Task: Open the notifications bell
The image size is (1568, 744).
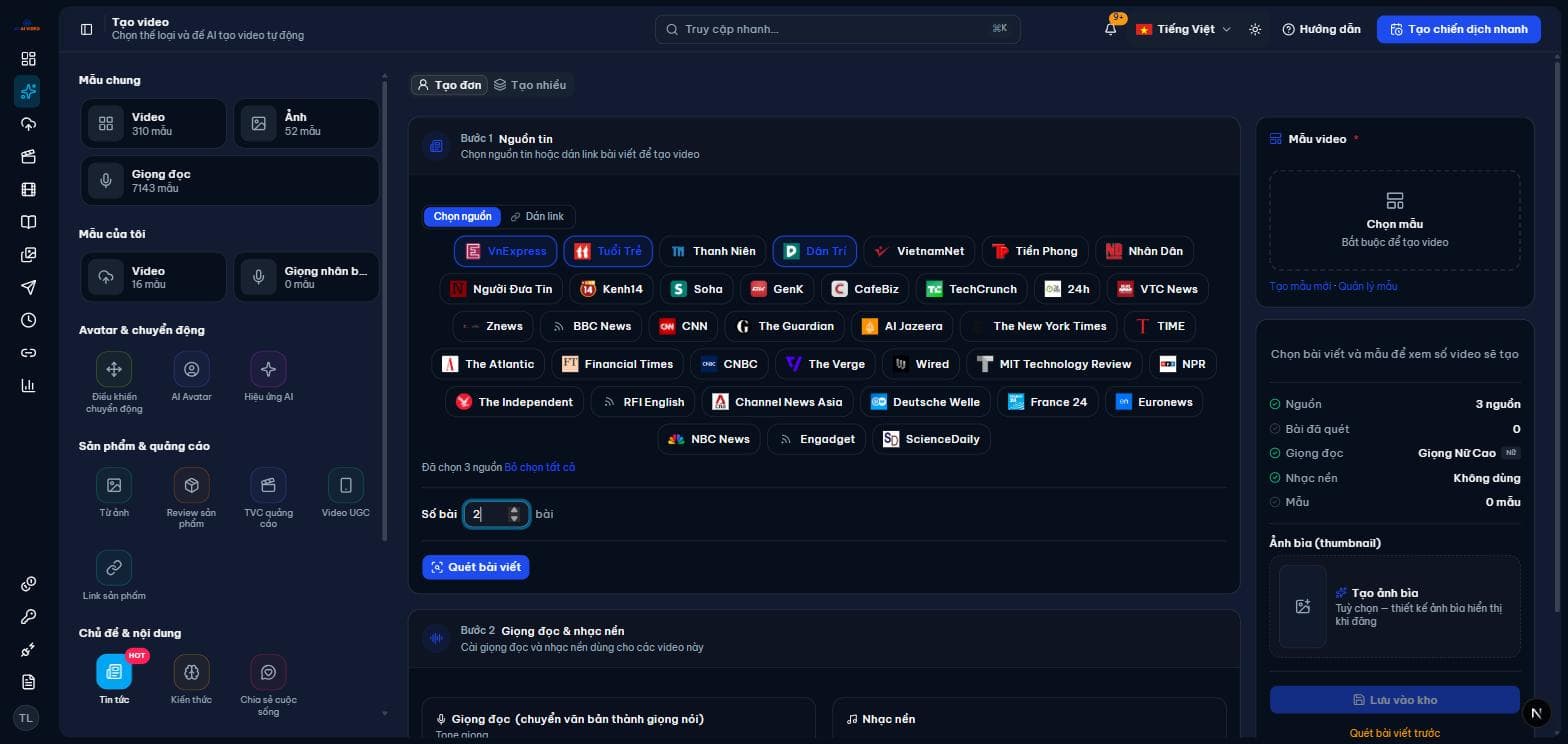Action: tap(1111, 29)
